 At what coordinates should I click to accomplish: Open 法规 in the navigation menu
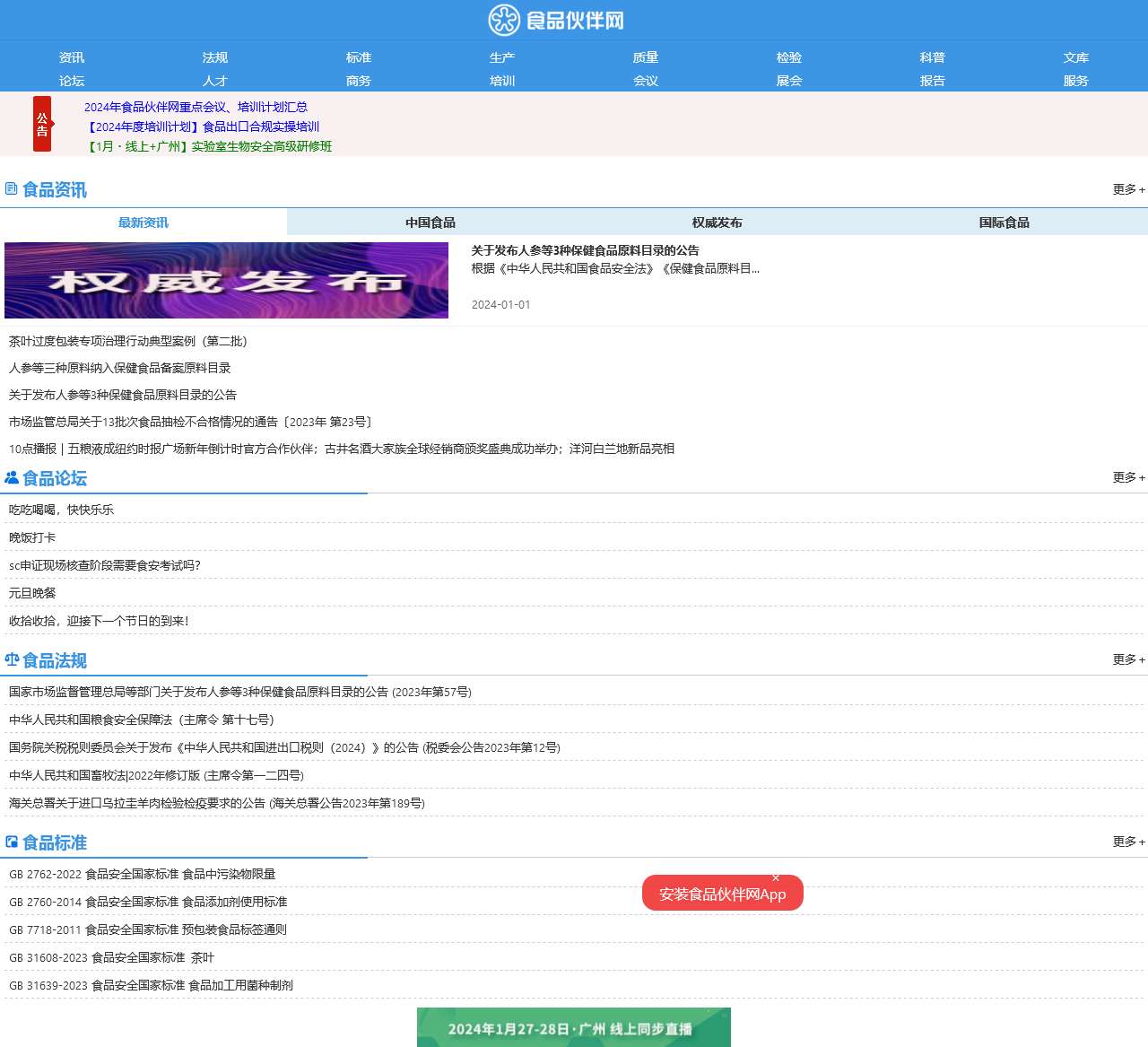[x=215, y=57]
